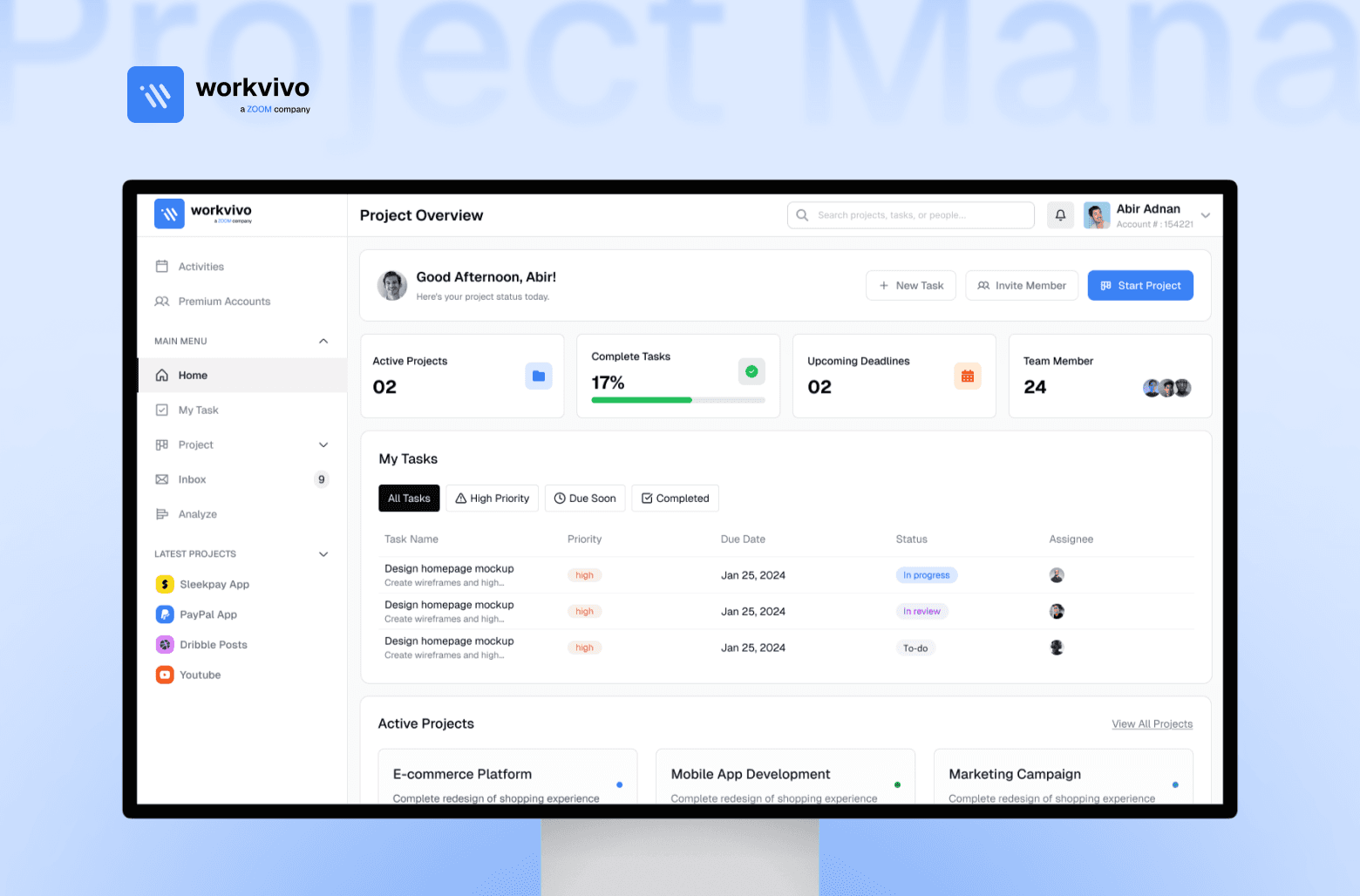The height and width of the screenshot is (896, 1360).
Task: Collapse the Main Menu section
Action: [323, 341]
